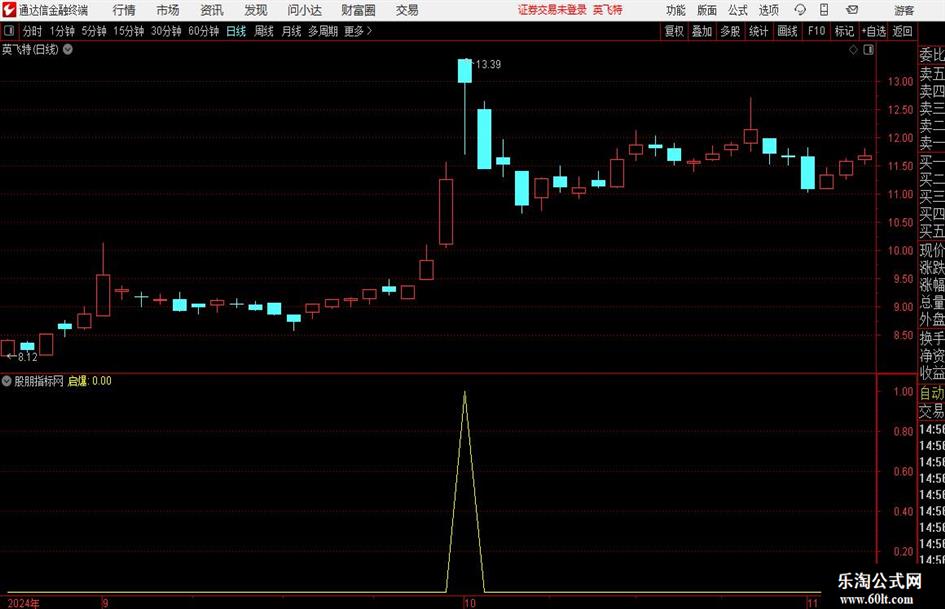Switch to 5分钟 period tab
Viewport: 945px width, 609px height.
[94, 31]
